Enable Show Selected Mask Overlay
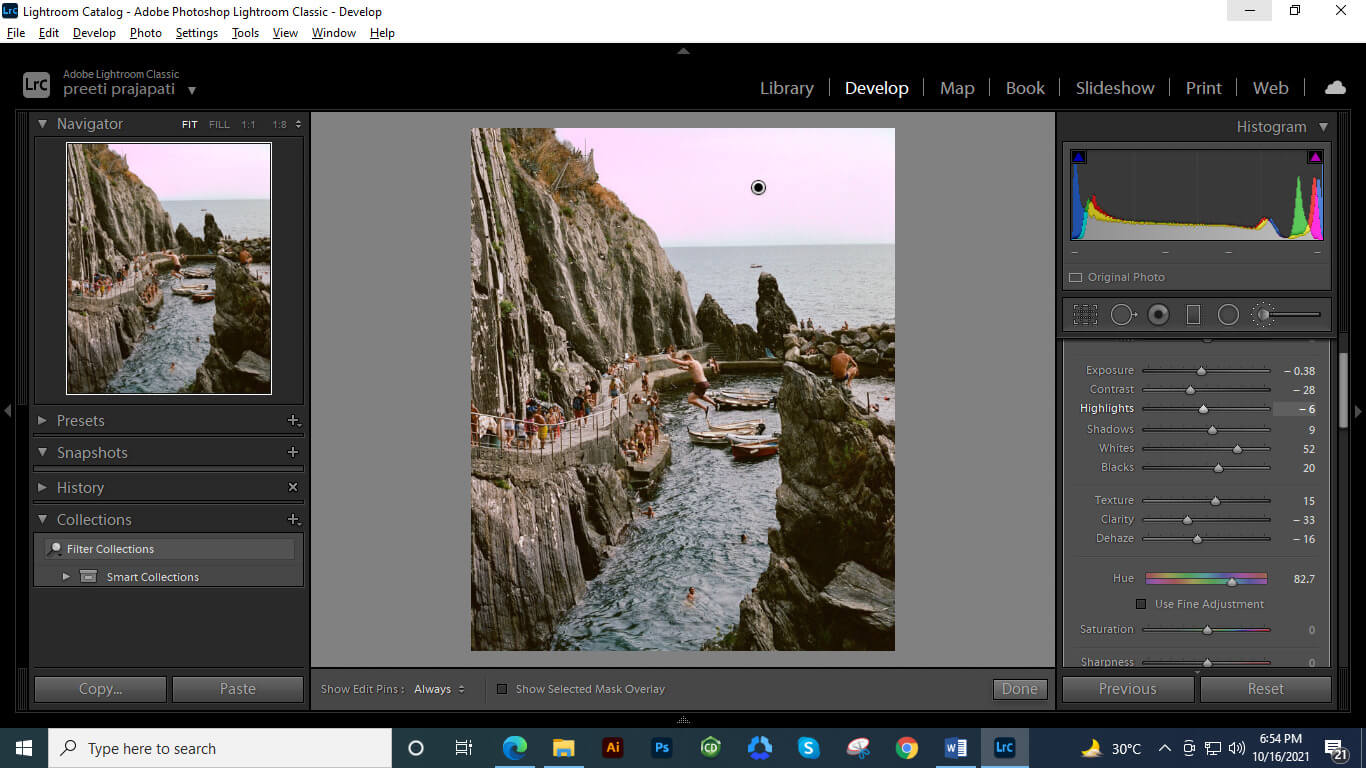Image resolution: width=1366 pixels, height=768 pixels. (x=502, y=689)
